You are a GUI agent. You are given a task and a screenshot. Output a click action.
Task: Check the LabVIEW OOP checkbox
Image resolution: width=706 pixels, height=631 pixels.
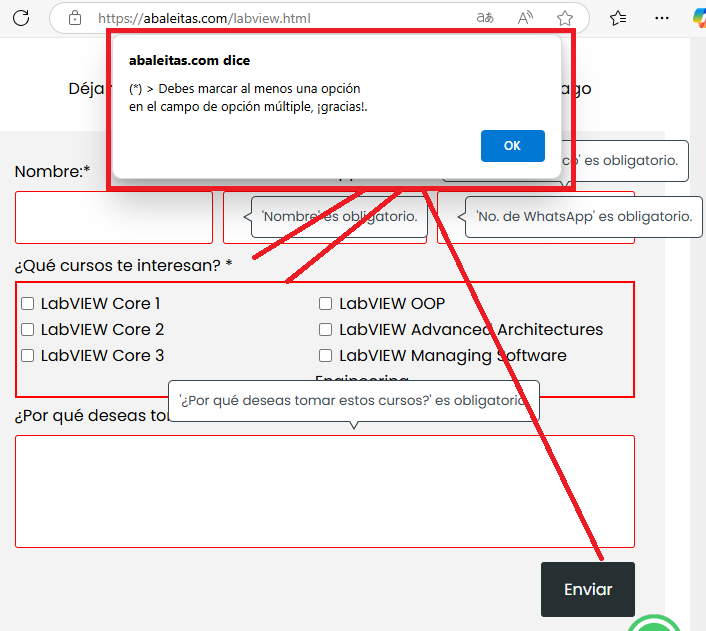tap(326, 304)
